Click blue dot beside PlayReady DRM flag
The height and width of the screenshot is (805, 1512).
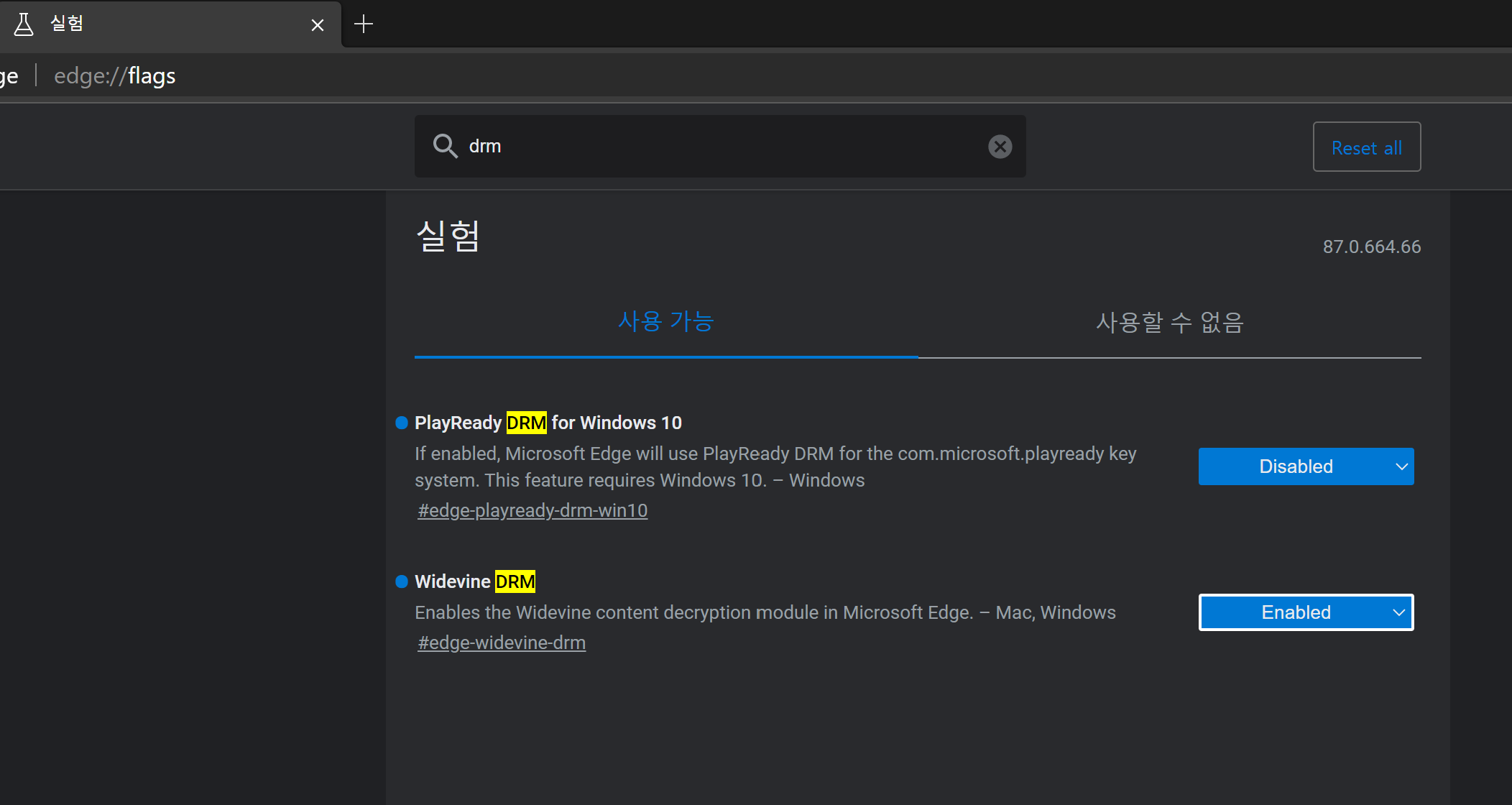402,423
